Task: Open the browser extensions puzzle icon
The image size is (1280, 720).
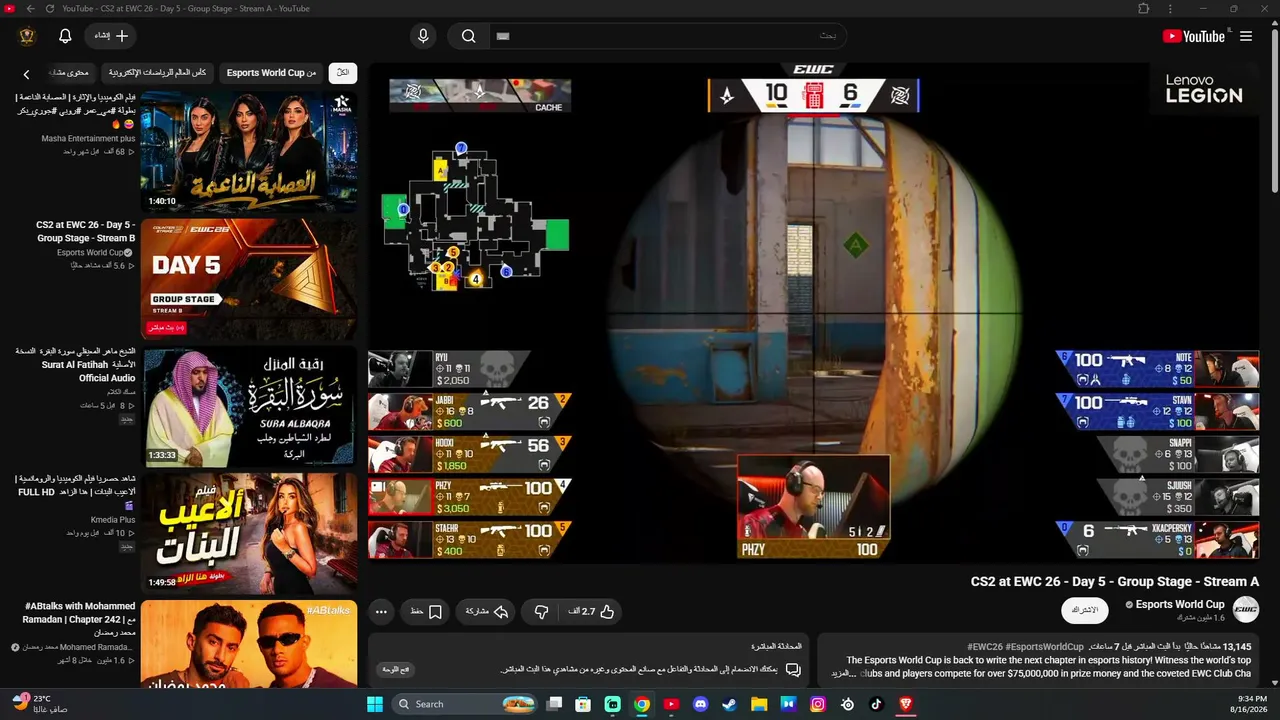Action: tap(1144, 9)
